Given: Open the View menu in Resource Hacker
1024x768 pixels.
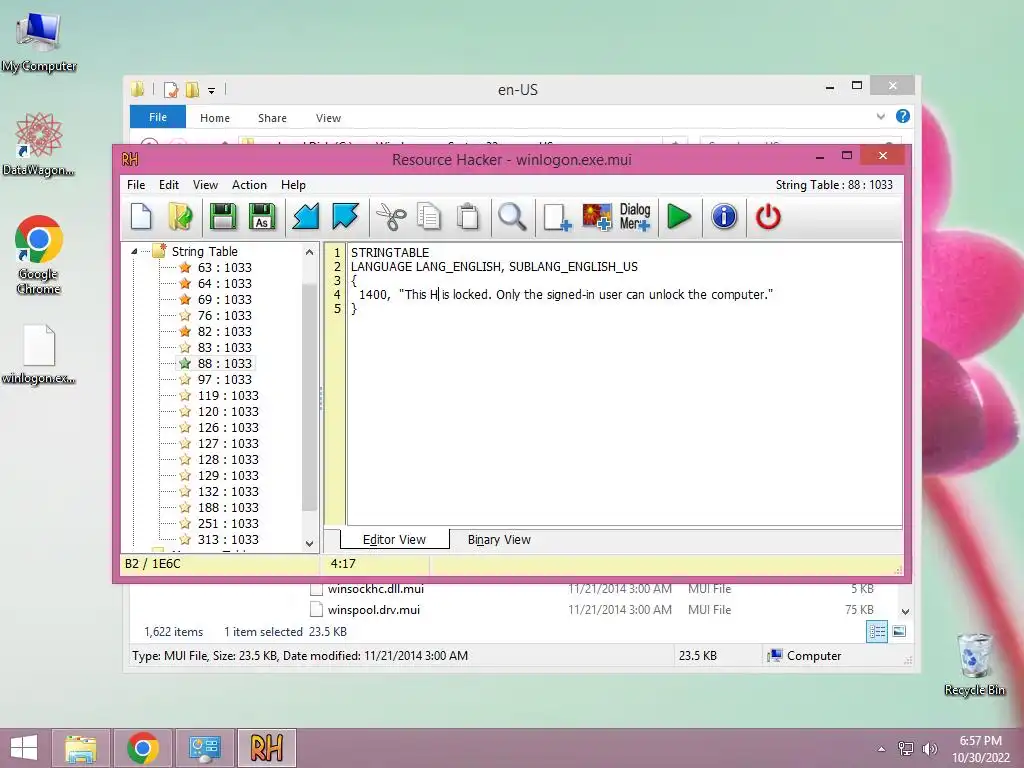Looking at the screenshot, I should (x=205, y=185).
